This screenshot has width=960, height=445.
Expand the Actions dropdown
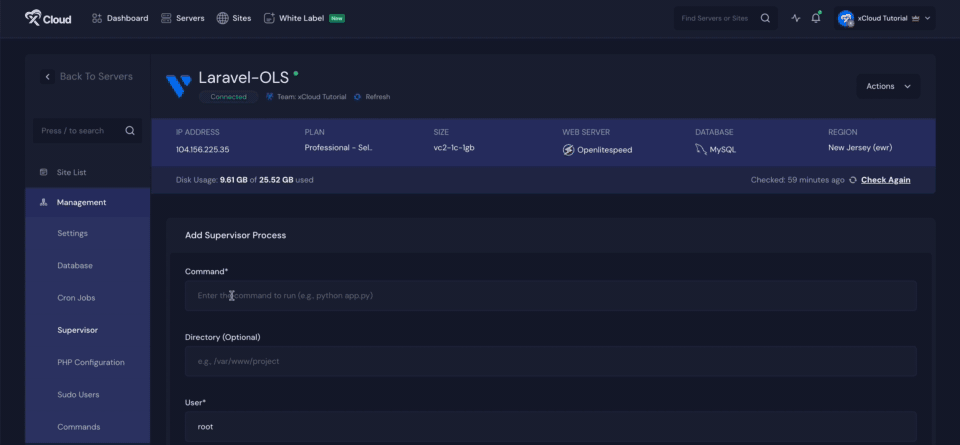[x=888, y=86]
